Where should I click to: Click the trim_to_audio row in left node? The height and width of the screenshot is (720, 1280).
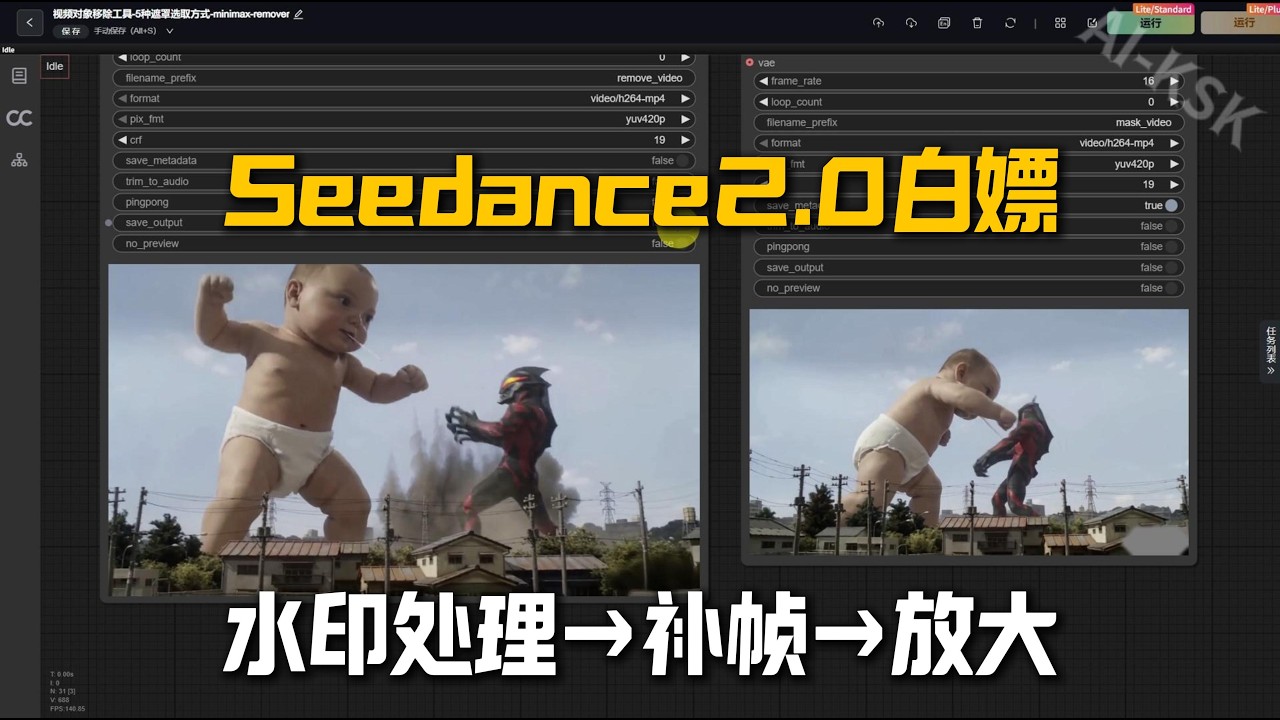tap(403, 181)
